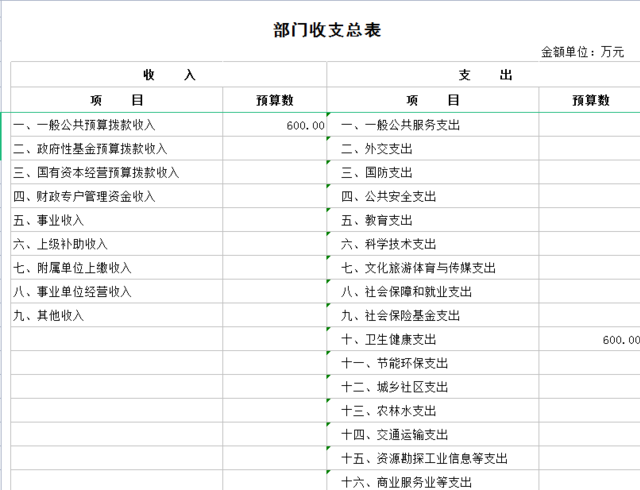This screenshot has height=490, width=640.
Task: Click the 项目 header under 支出
Action: click(432, 100)
